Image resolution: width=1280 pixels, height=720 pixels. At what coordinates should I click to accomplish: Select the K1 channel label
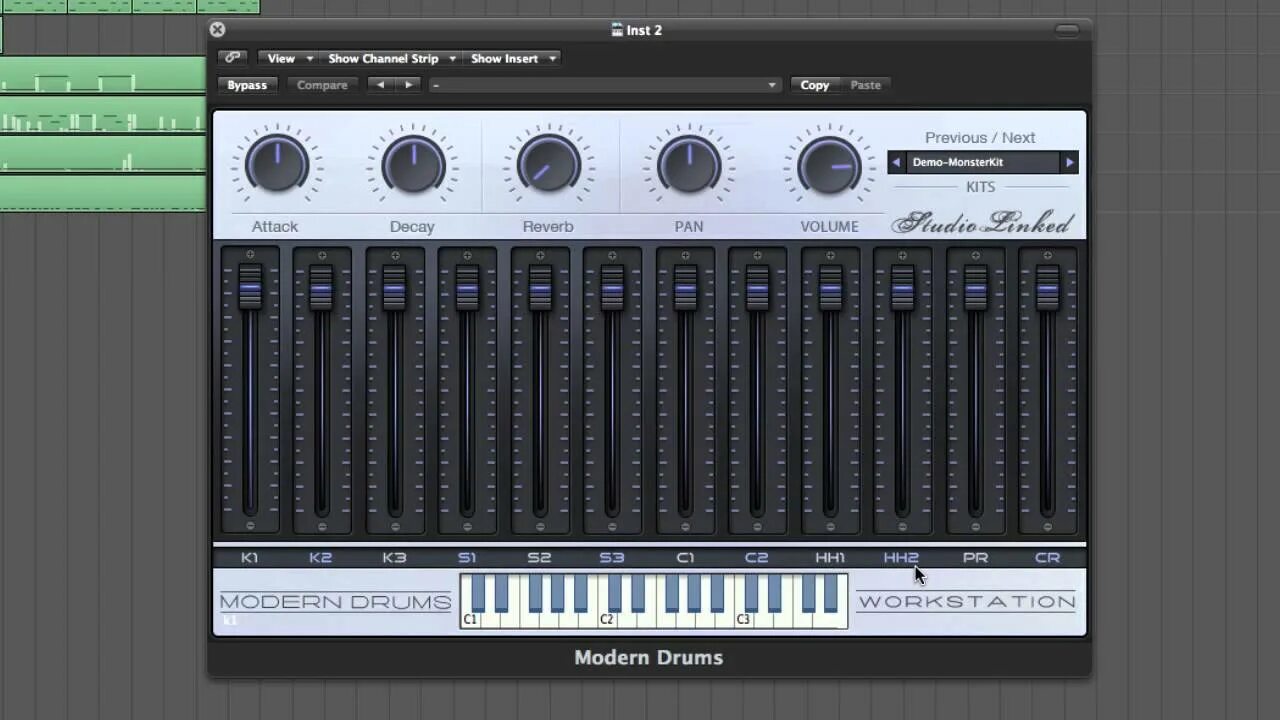point(250,558)
